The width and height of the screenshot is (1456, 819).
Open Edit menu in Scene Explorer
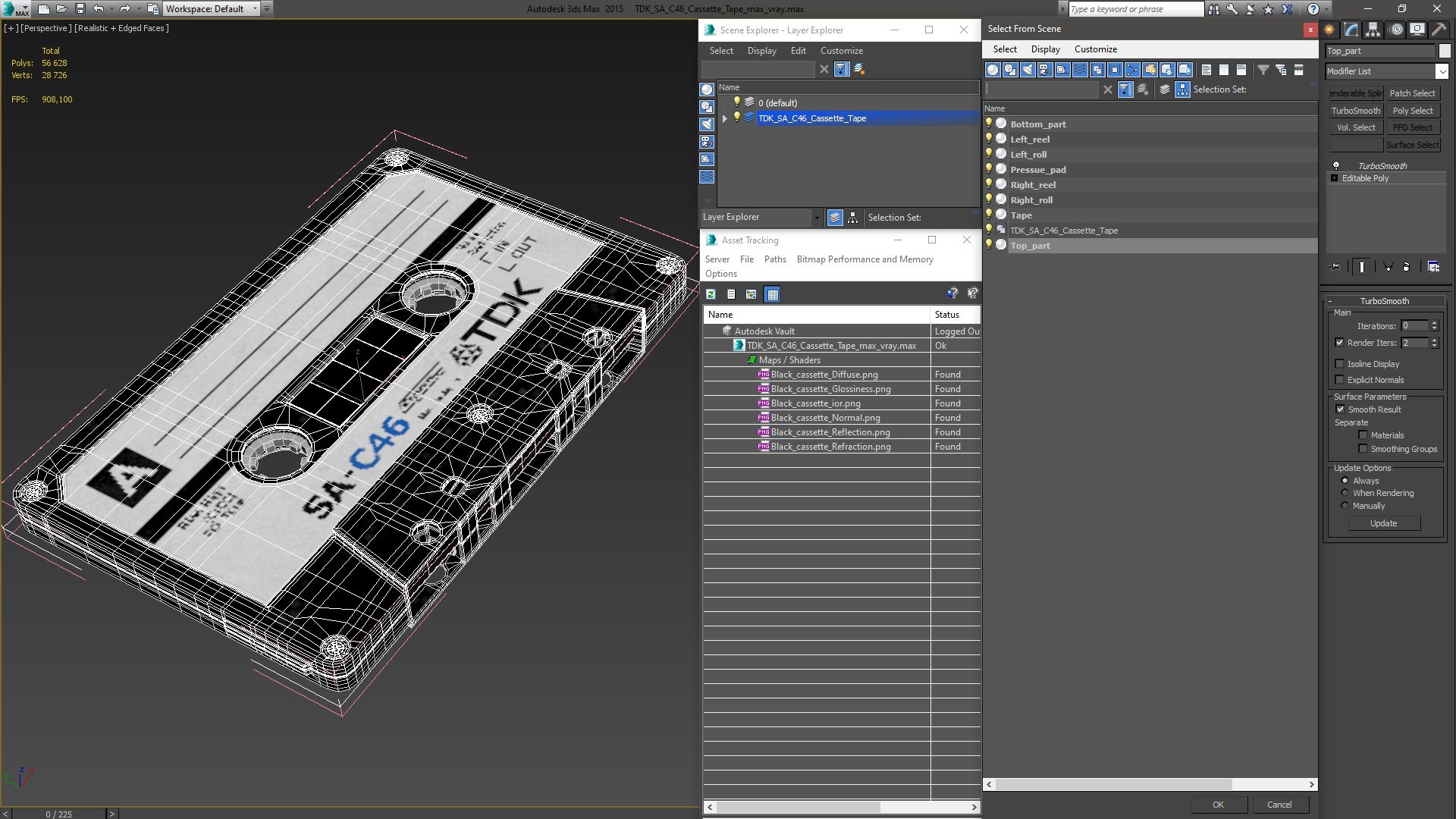pyautogui.click(x=798, y=51)
